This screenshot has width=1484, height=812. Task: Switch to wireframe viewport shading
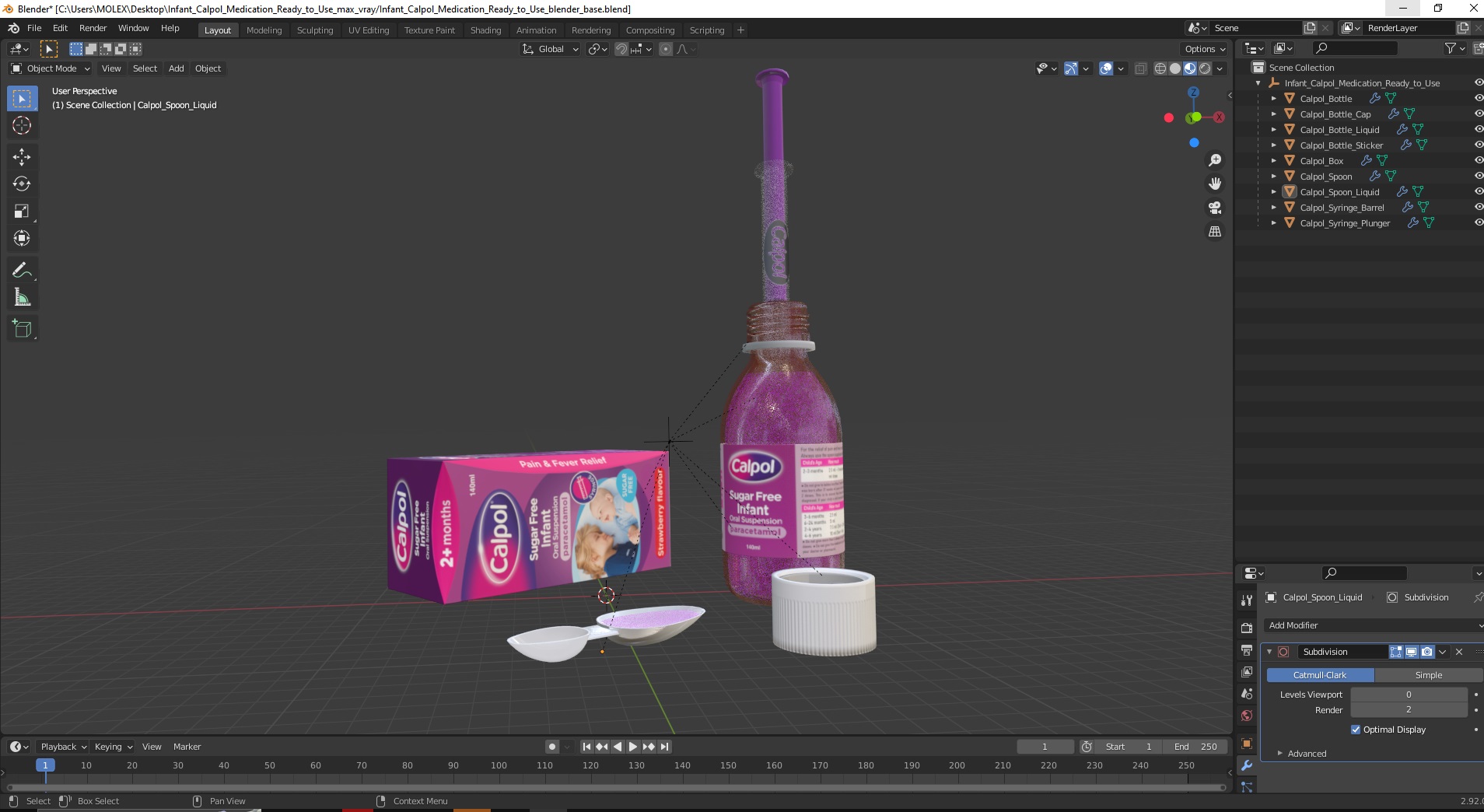(x=1160, y=68)
